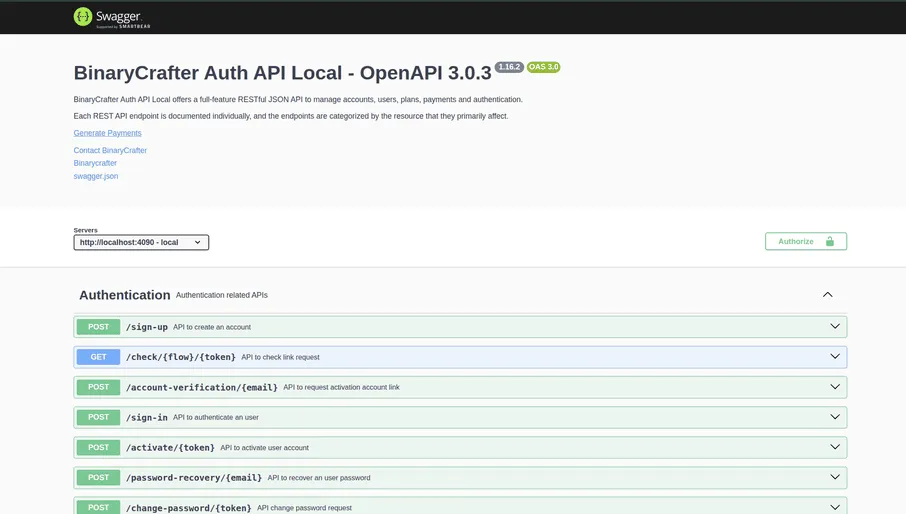Viewport: 906px width, 514px height.
Task: Click POST badge for /change-password/{token}
Action: click(98, 507)
